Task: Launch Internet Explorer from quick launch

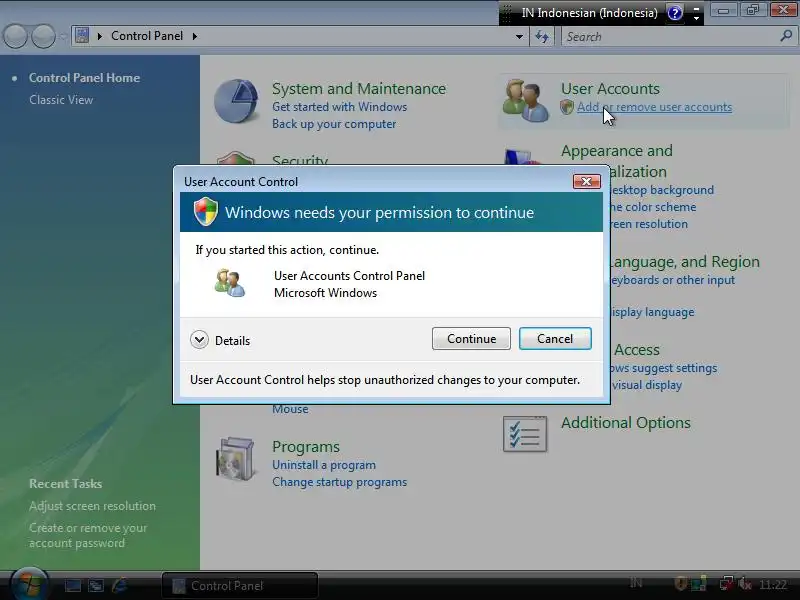Action: pyautogui.click(x=120, y=585)
